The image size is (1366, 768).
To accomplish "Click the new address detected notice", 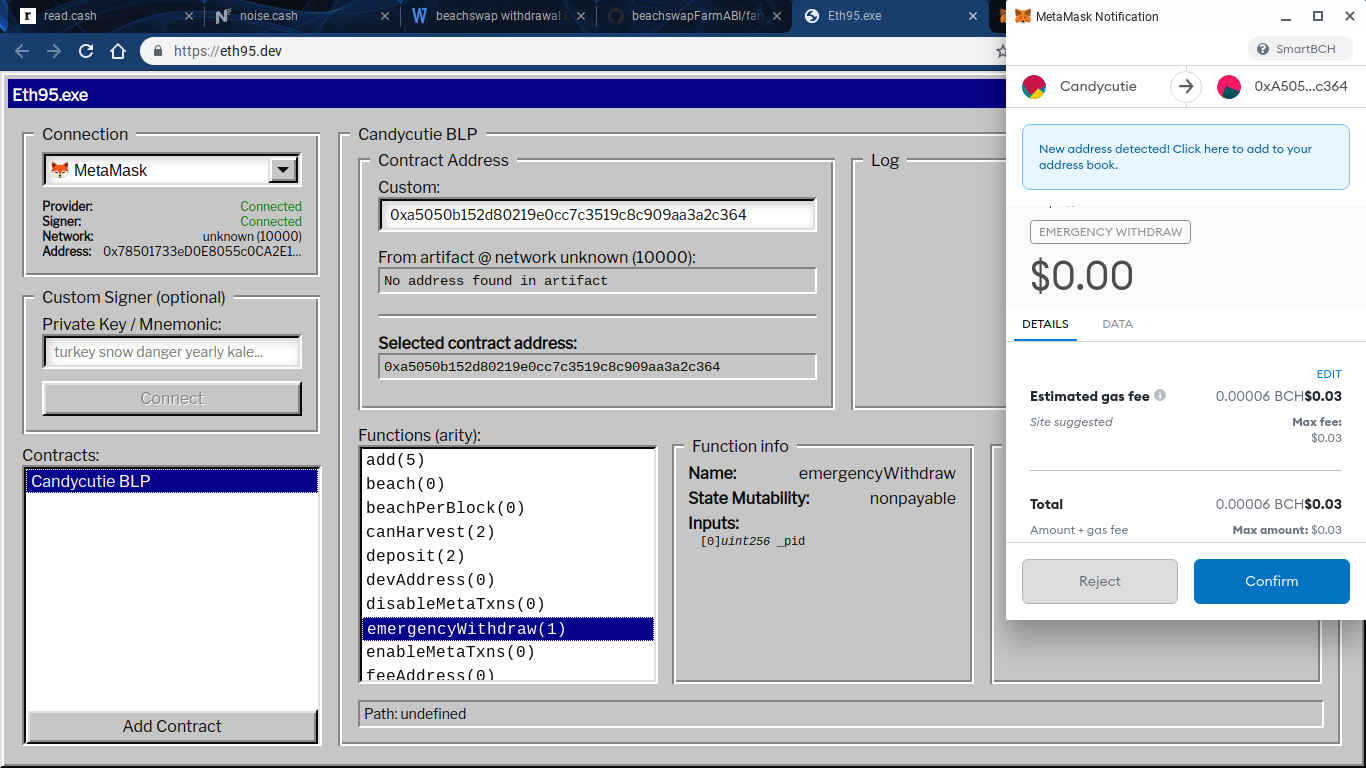I will (x=1186, y=157).
